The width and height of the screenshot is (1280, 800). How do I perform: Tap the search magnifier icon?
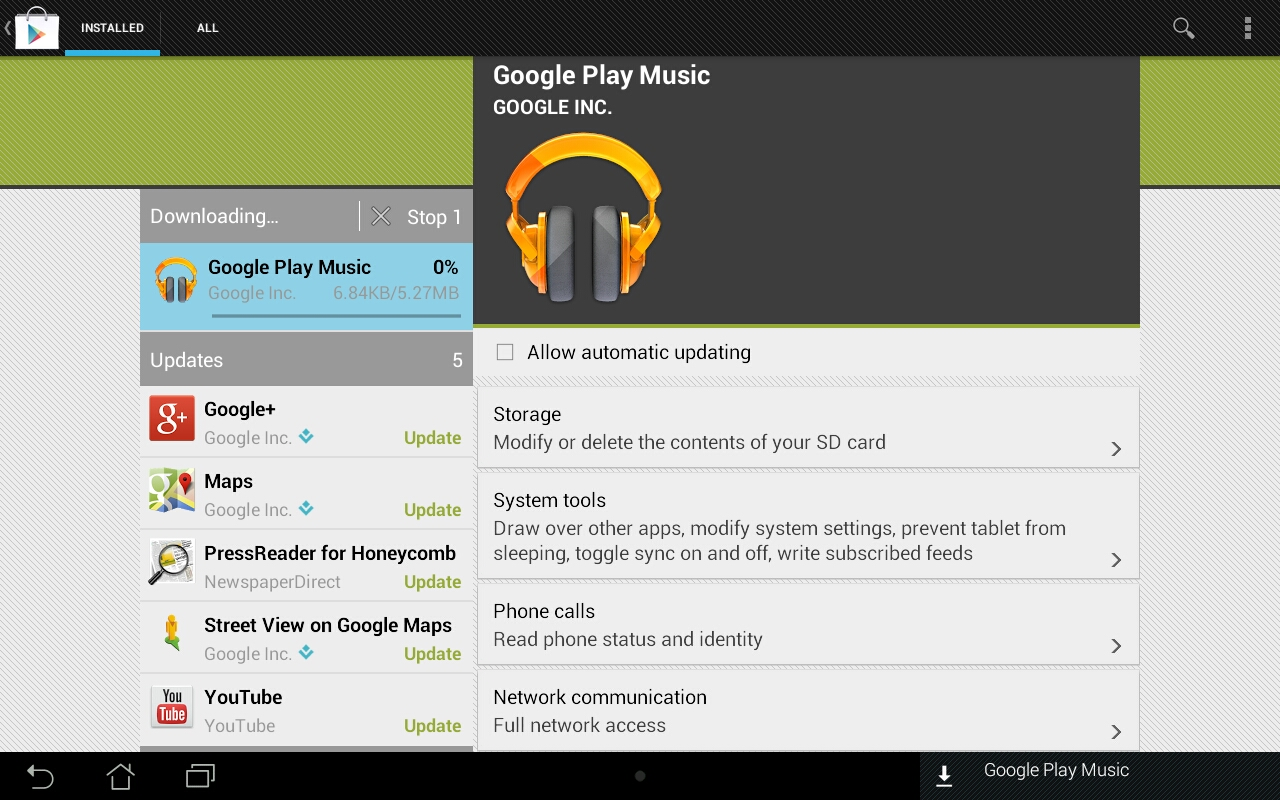[1184, 28]
